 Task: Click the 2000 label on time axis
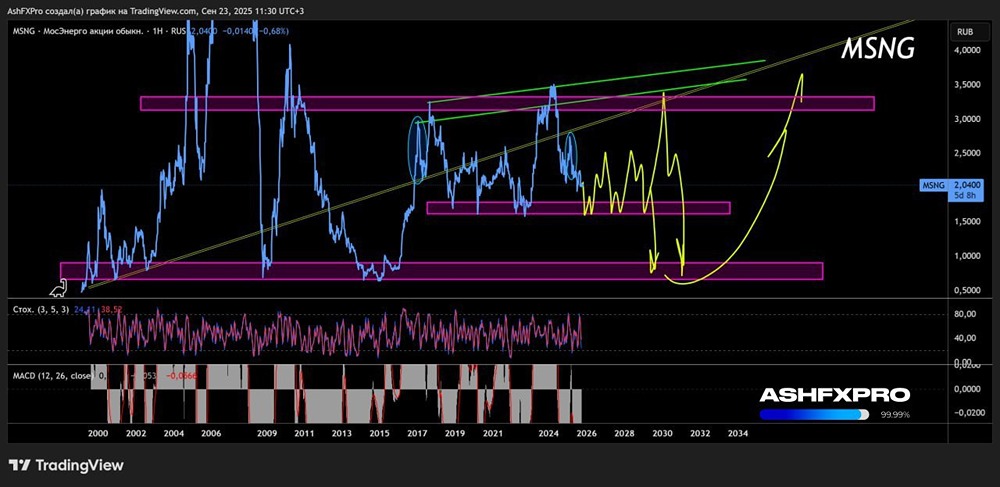[97, 433]
